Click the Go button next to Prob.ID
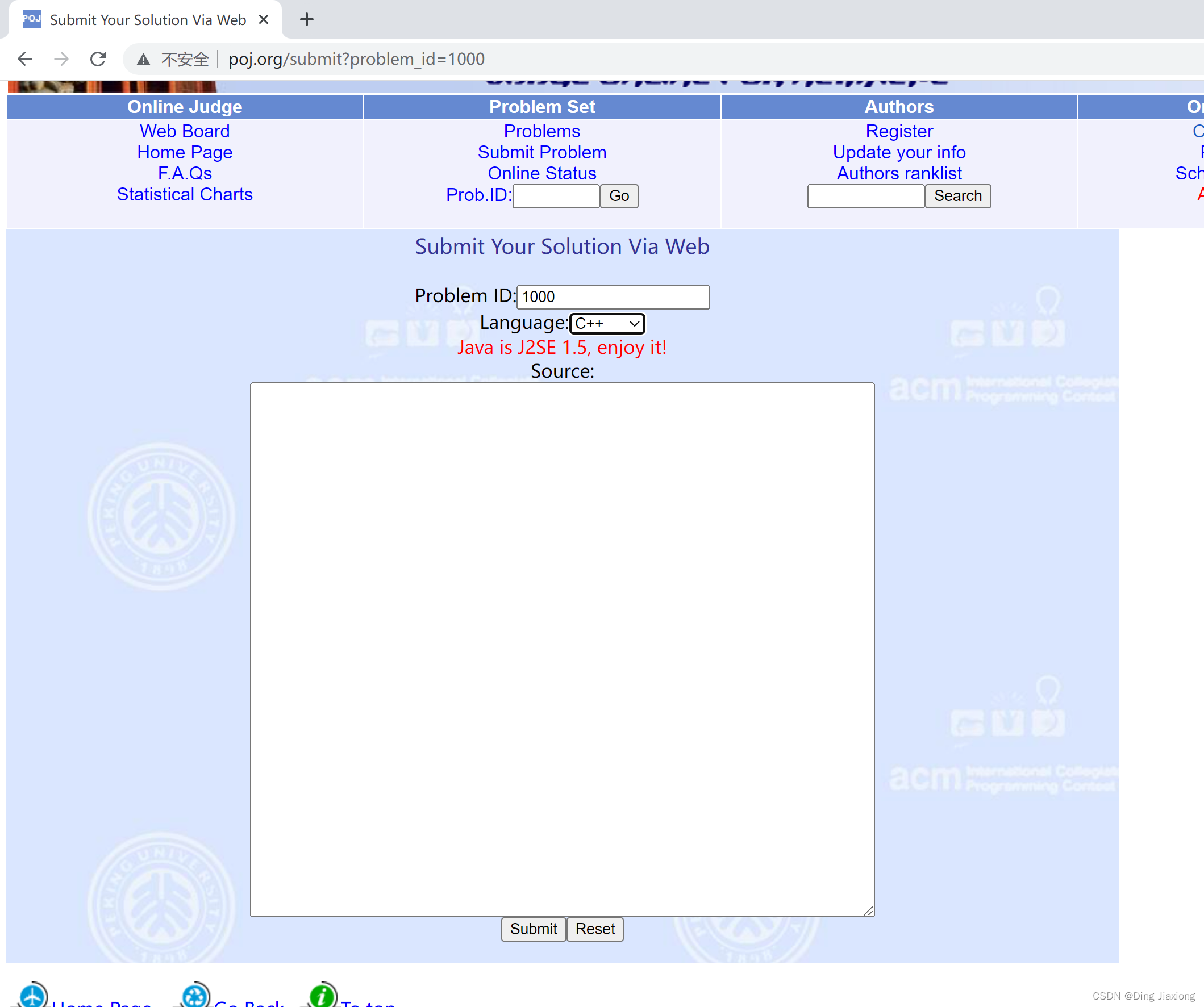This screenshot has height=1007, width=1204. point(619,196)
